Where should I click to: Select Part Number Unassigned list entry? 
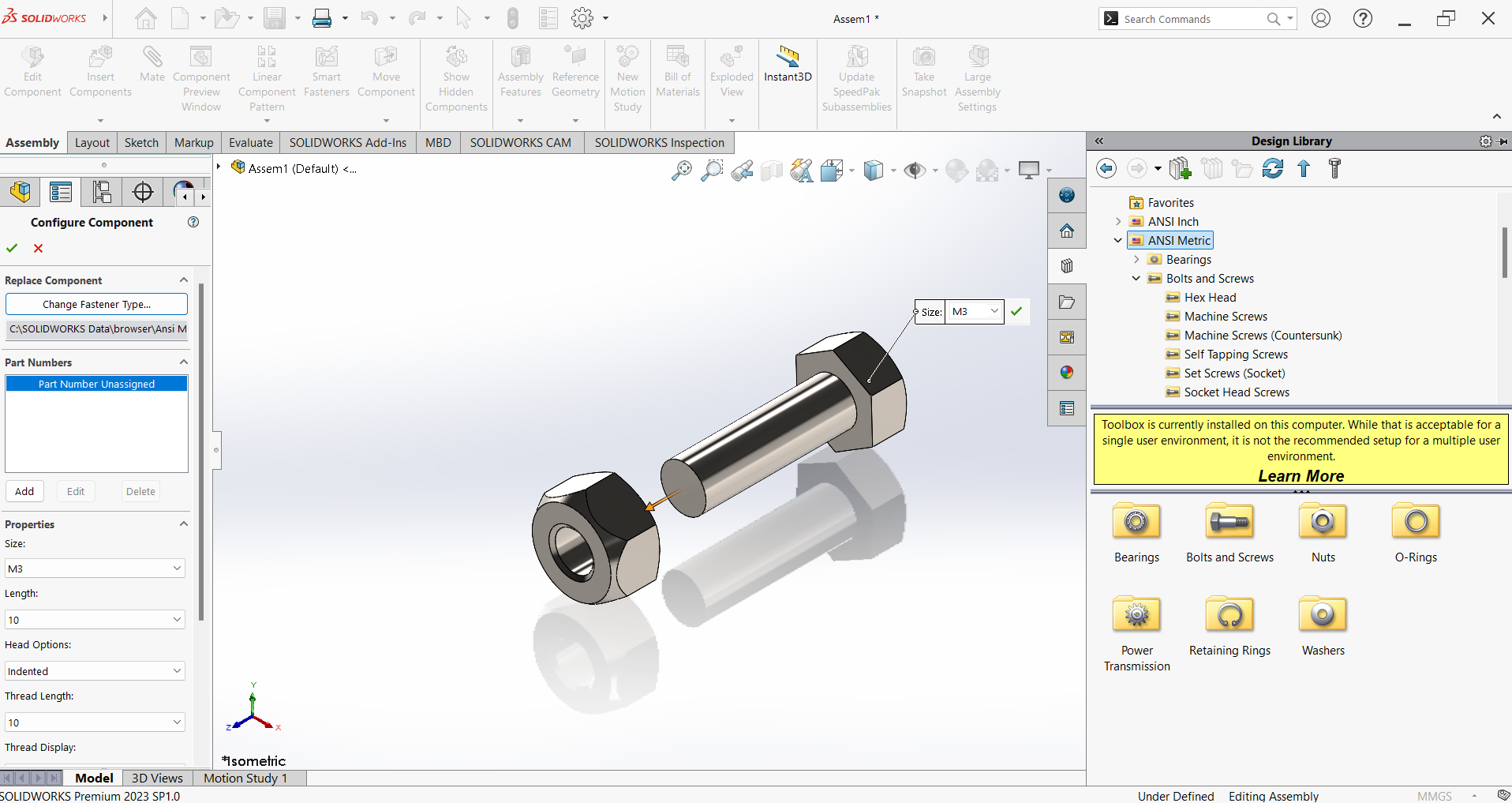[96, 384]
